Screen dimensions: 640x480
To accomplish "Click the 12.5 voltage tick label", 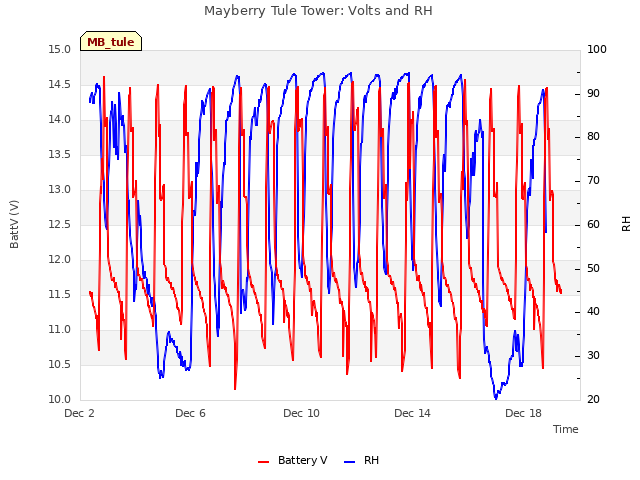I will click(x=59, y=225).
